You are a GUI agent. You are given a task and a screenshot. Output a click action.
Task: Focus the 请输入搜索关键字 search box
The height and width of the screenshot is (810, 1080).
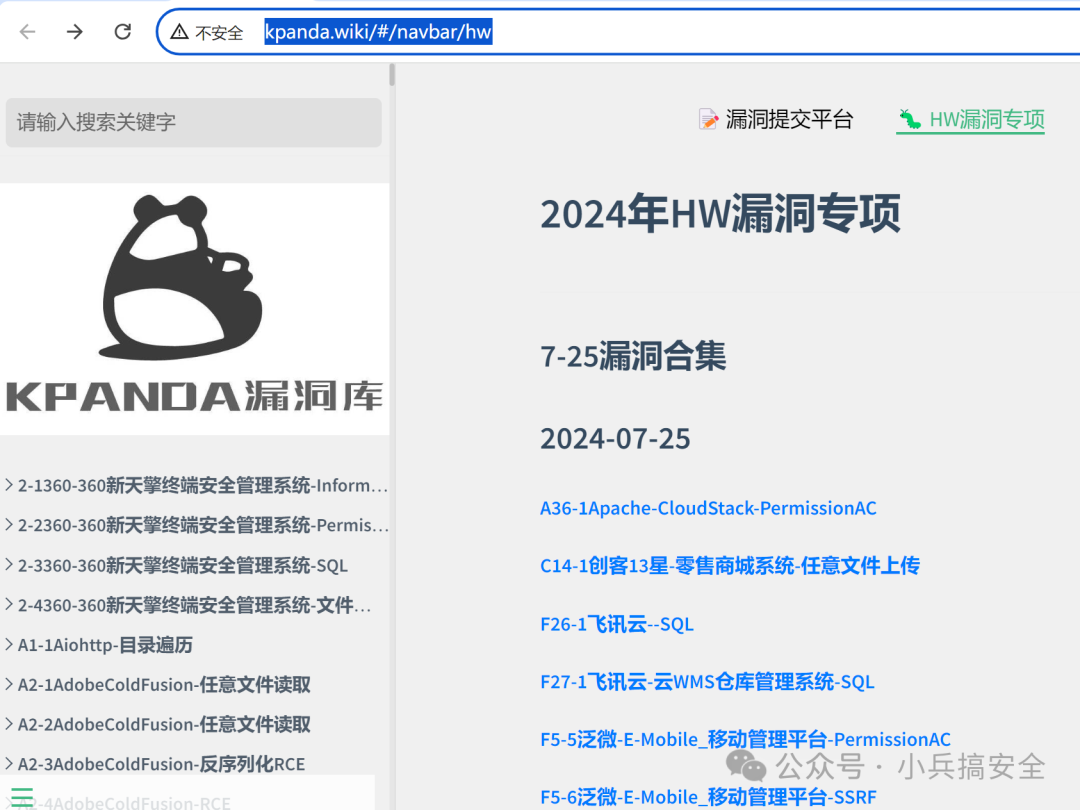pos(194,123)
